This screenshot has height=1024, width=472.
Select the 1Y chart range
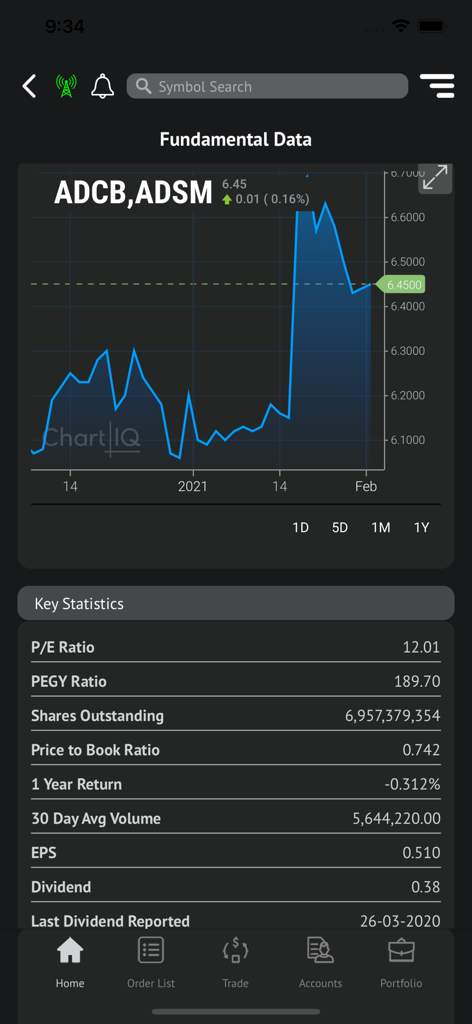tap(422, 528)
